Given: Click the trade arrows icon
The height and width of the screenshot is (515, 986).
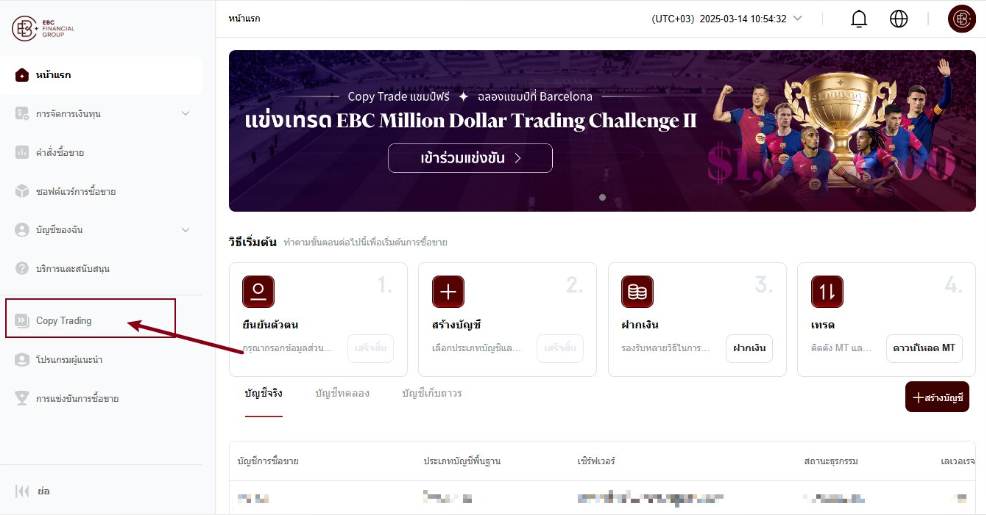Looking at the screenshot, I should (827, 292).
